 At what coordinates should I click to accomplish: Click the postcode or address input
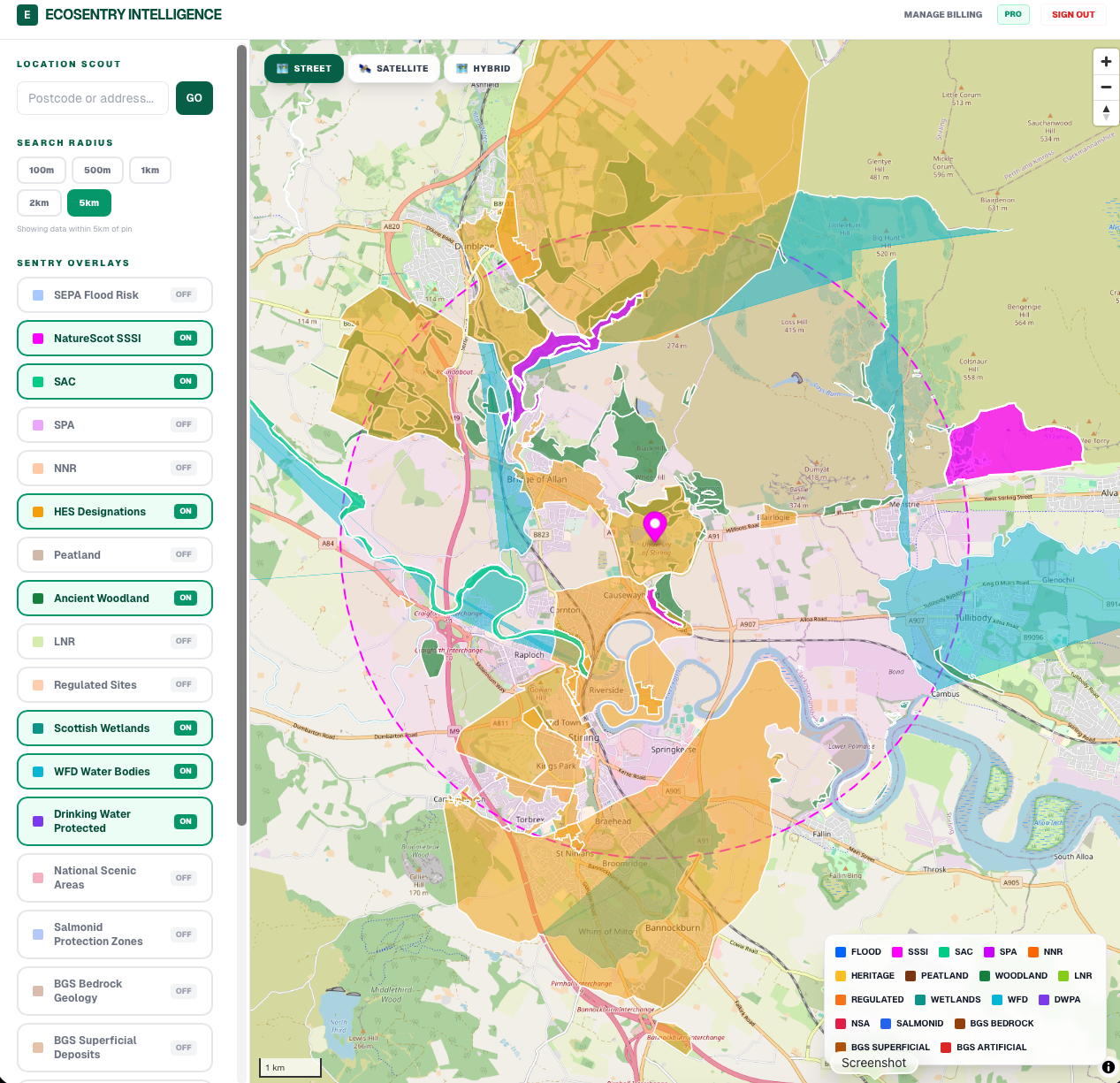tap(93, 98)
